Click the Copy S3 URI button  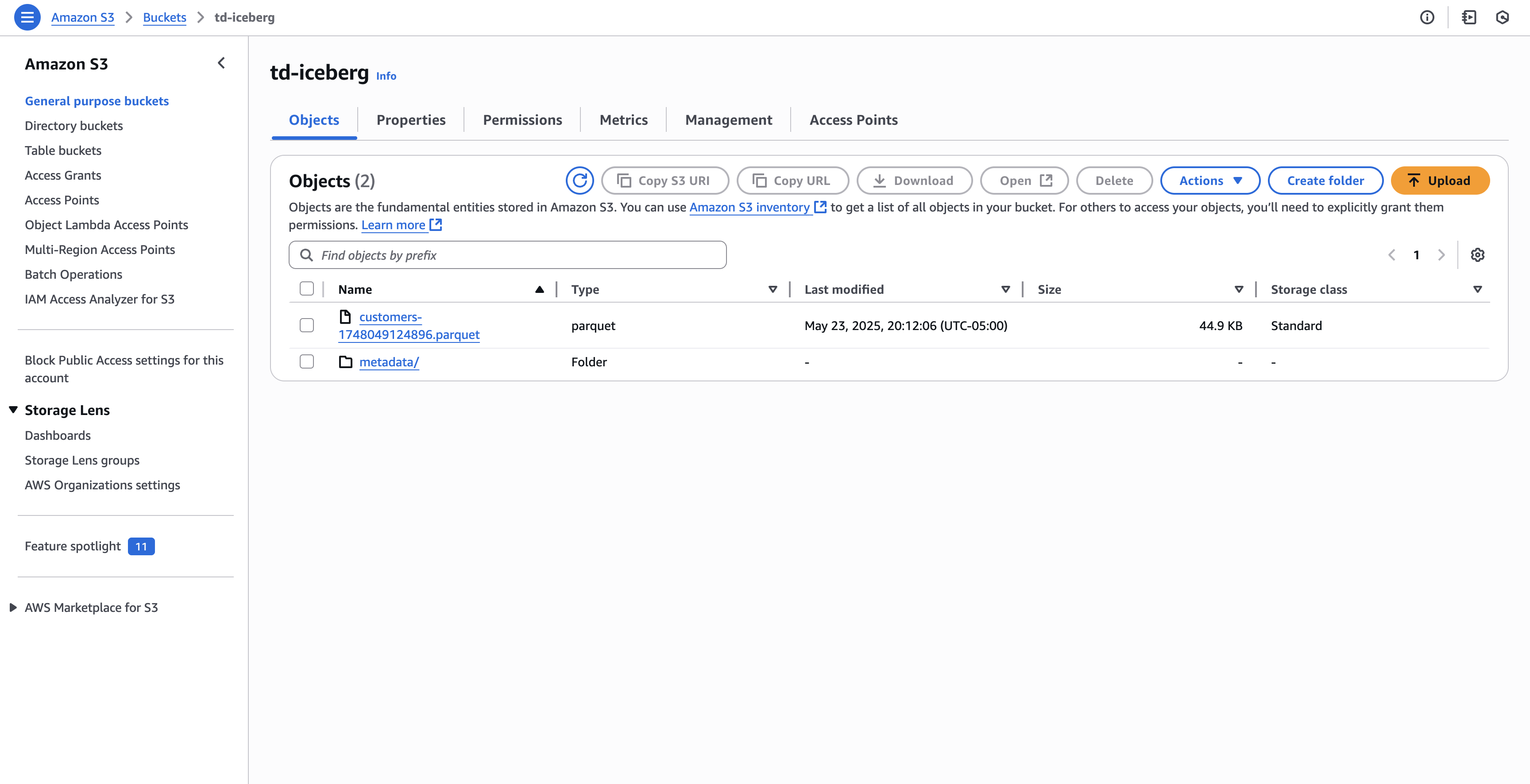point(665,181)
